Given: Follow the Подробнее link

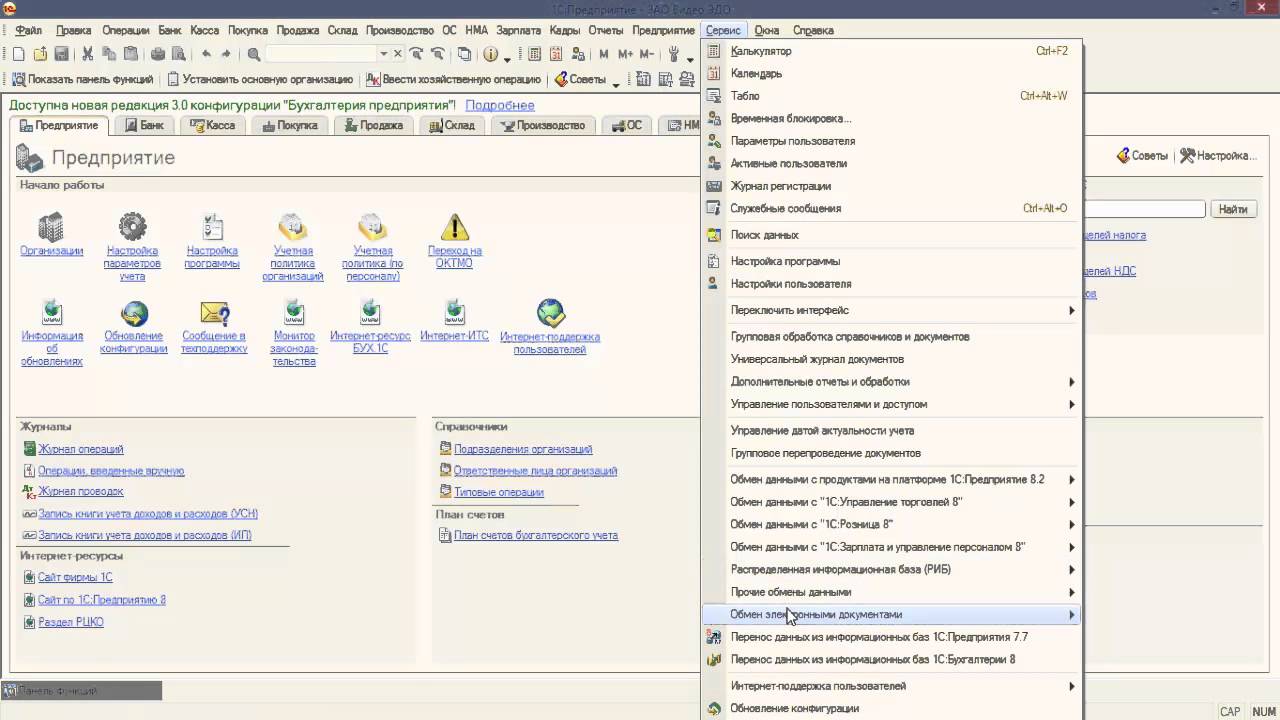Looking at the screenshot, I should coord(500,105).
